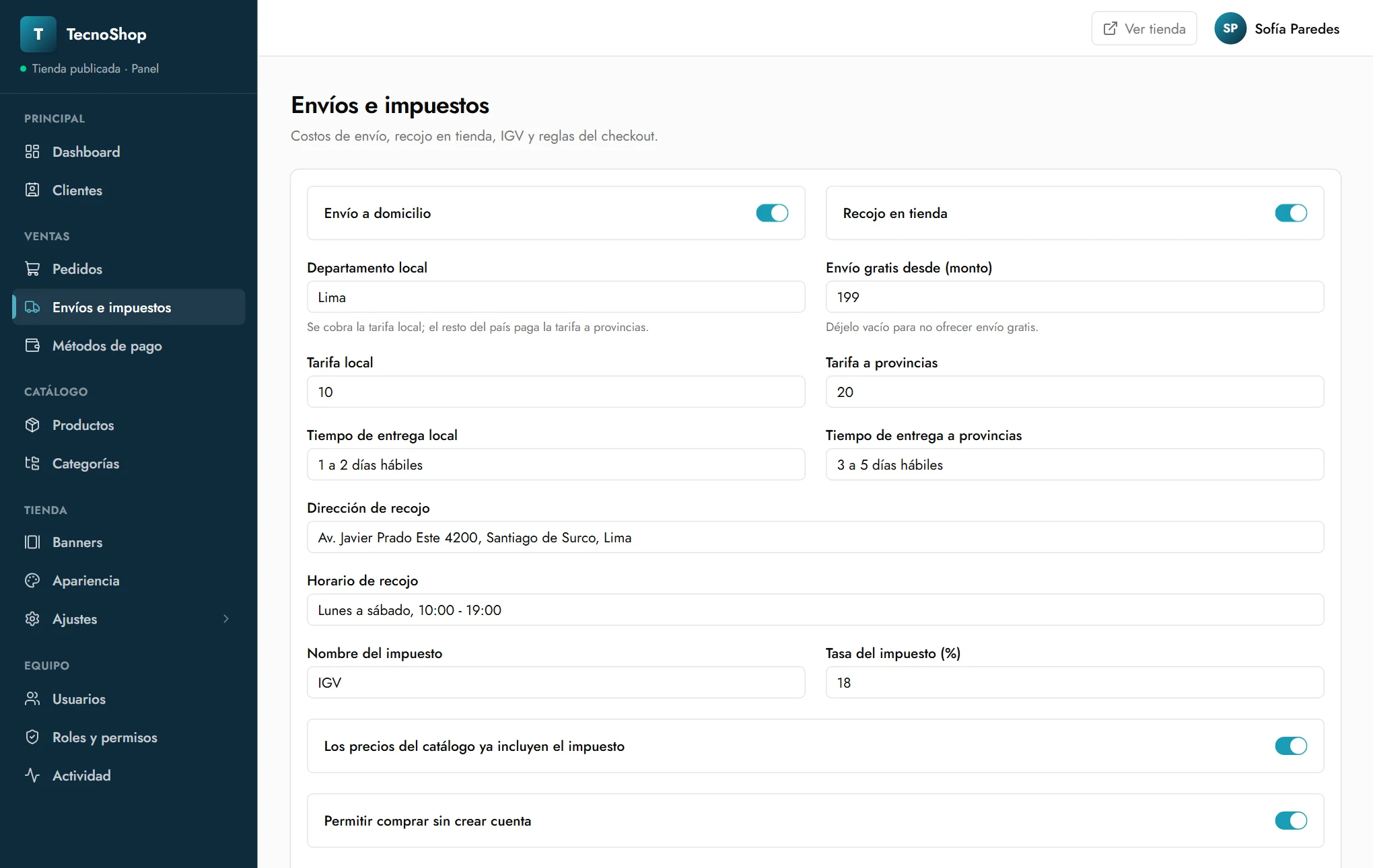Image resolution: width=1373 pixels, height=868 pixels.
Task: Click the Categorías tree icon
Action: (x=32, y=463)
